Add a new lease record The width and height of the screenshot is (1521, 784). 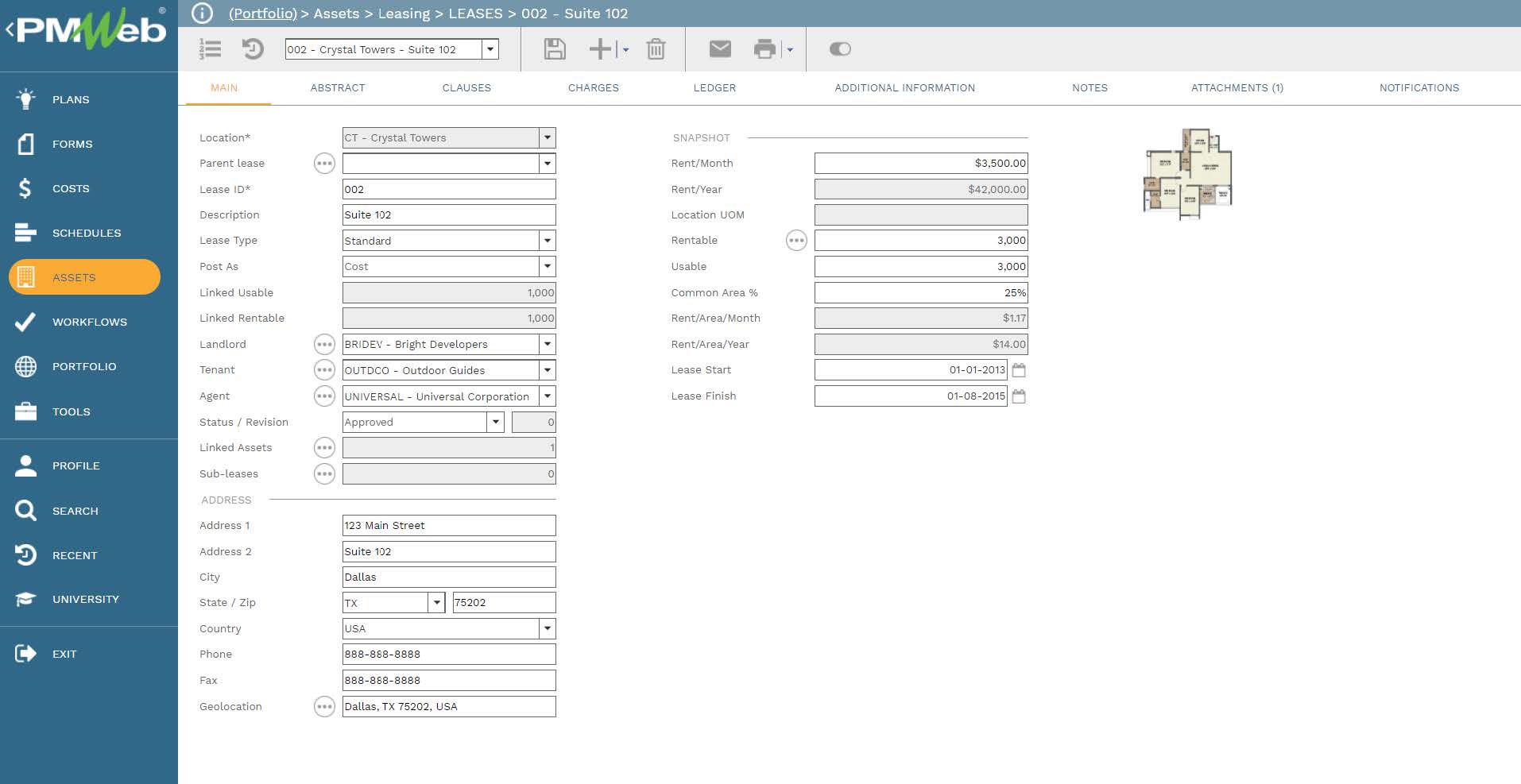click(600, 49)
